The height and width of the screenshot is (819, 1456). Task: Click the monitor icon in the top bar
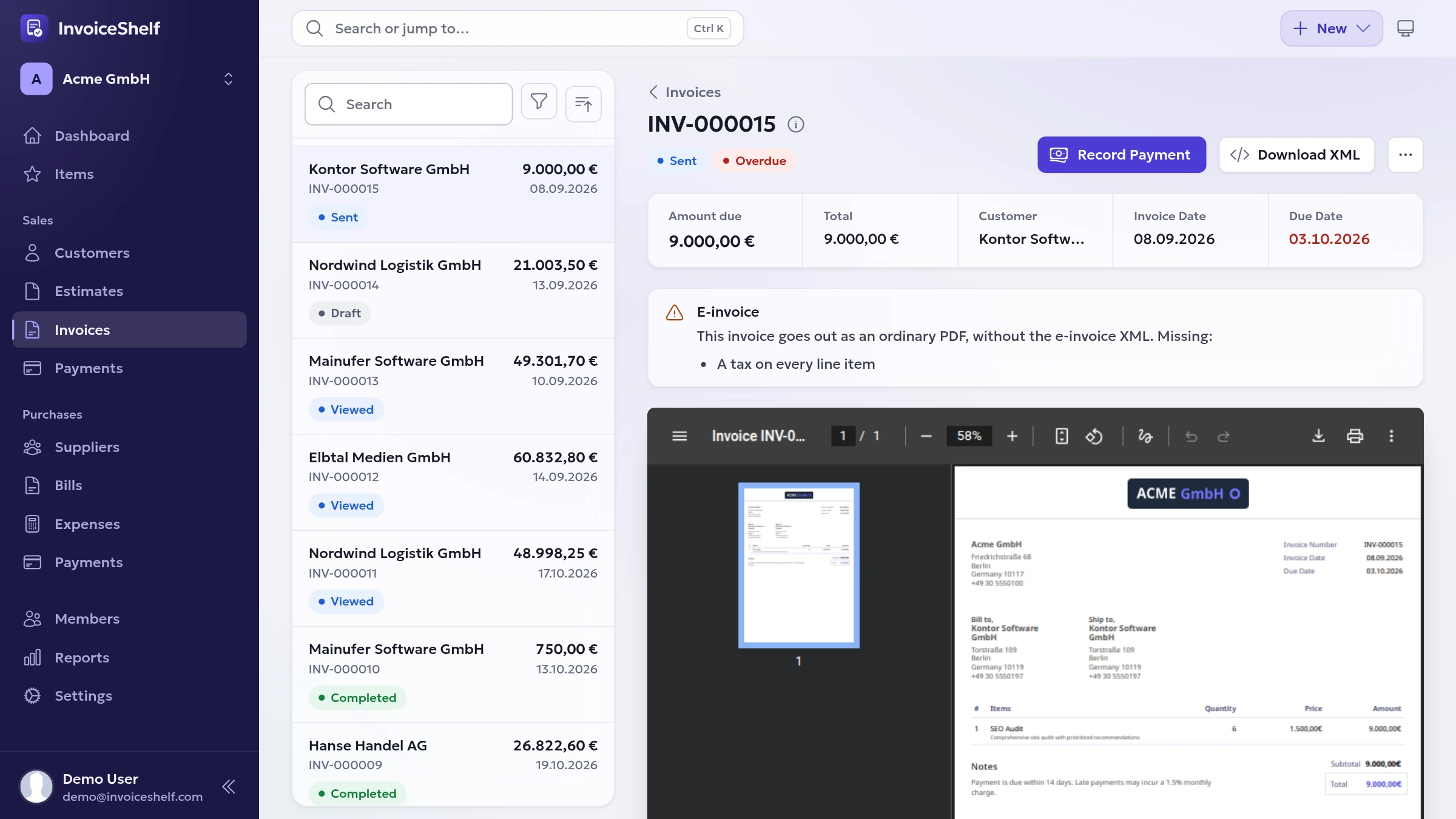pos(1405,29)
